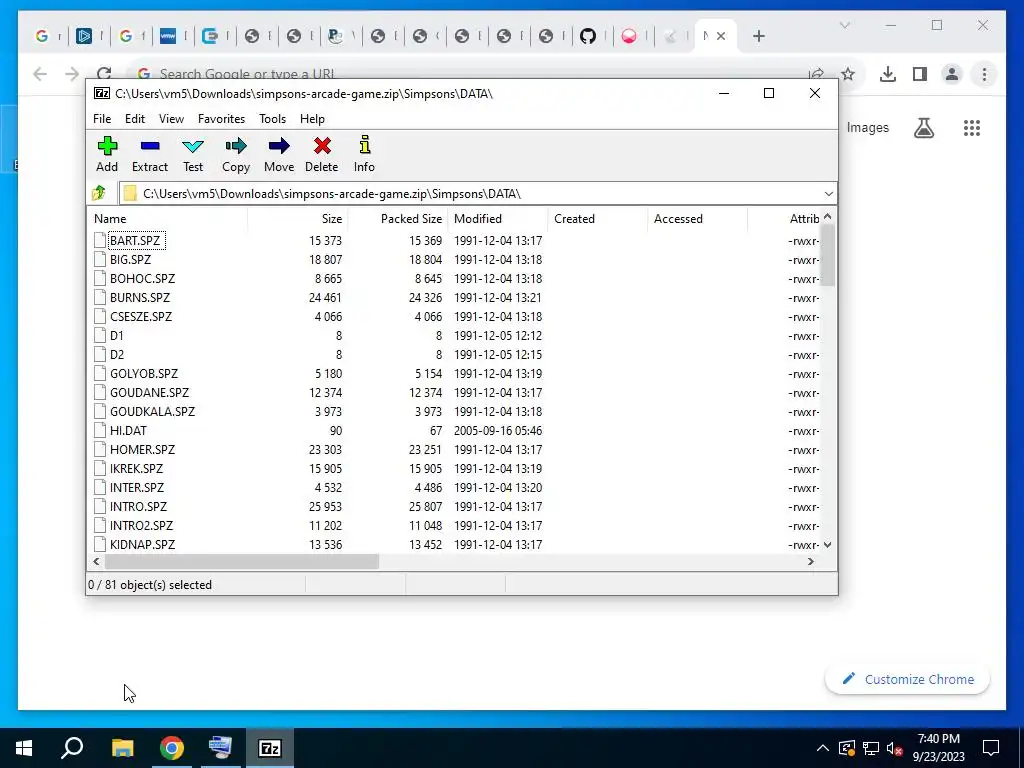The image size is (1024, 768).
Task: Open File Explorer from taskbar
Action: coord(122,748)
